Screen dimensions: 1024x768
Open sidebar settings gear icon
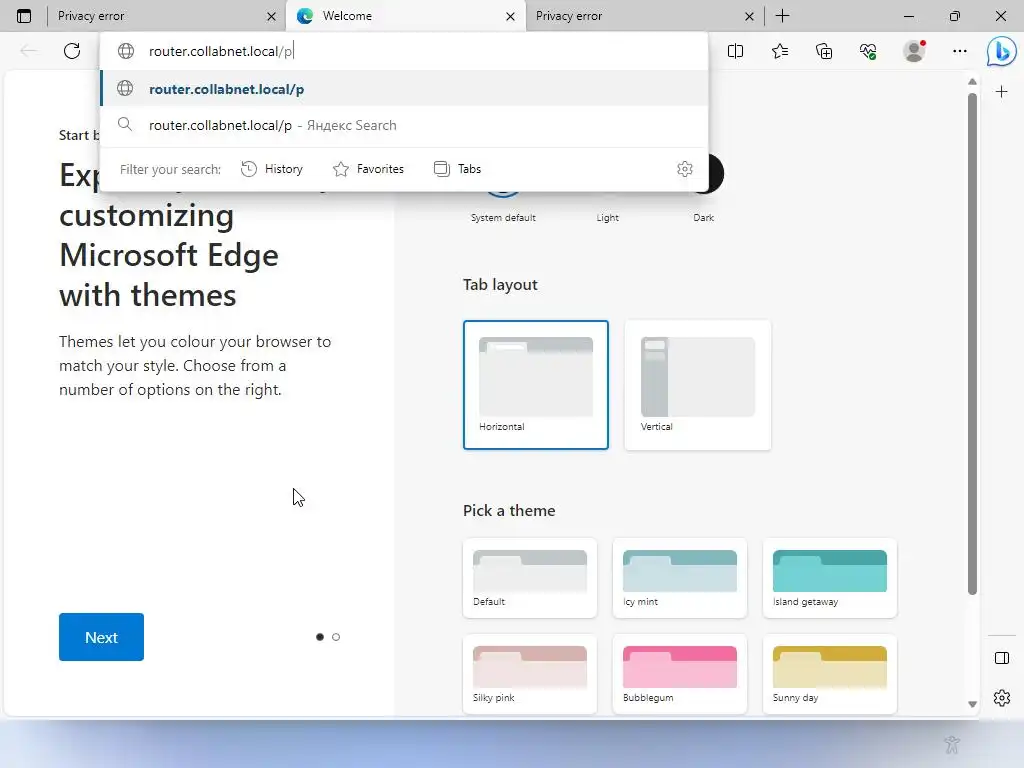tap(1002, 698)
